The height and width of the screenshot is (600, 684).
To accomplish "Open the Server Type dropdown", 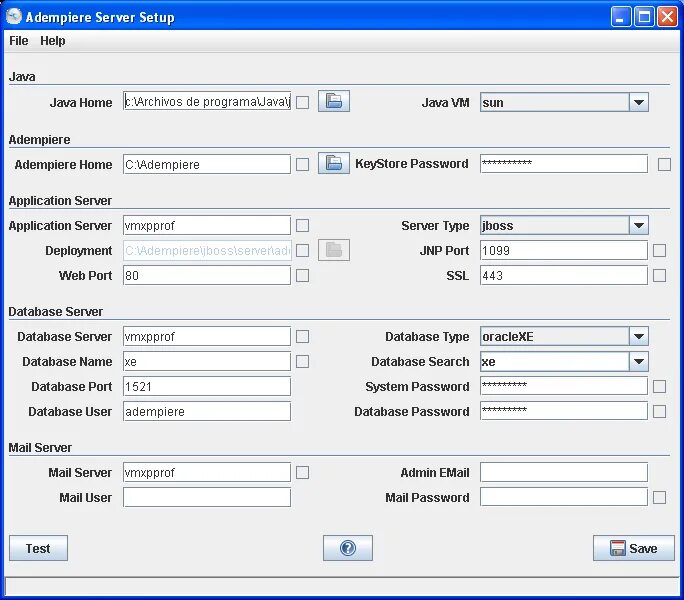I will click(x=639, y=226).
